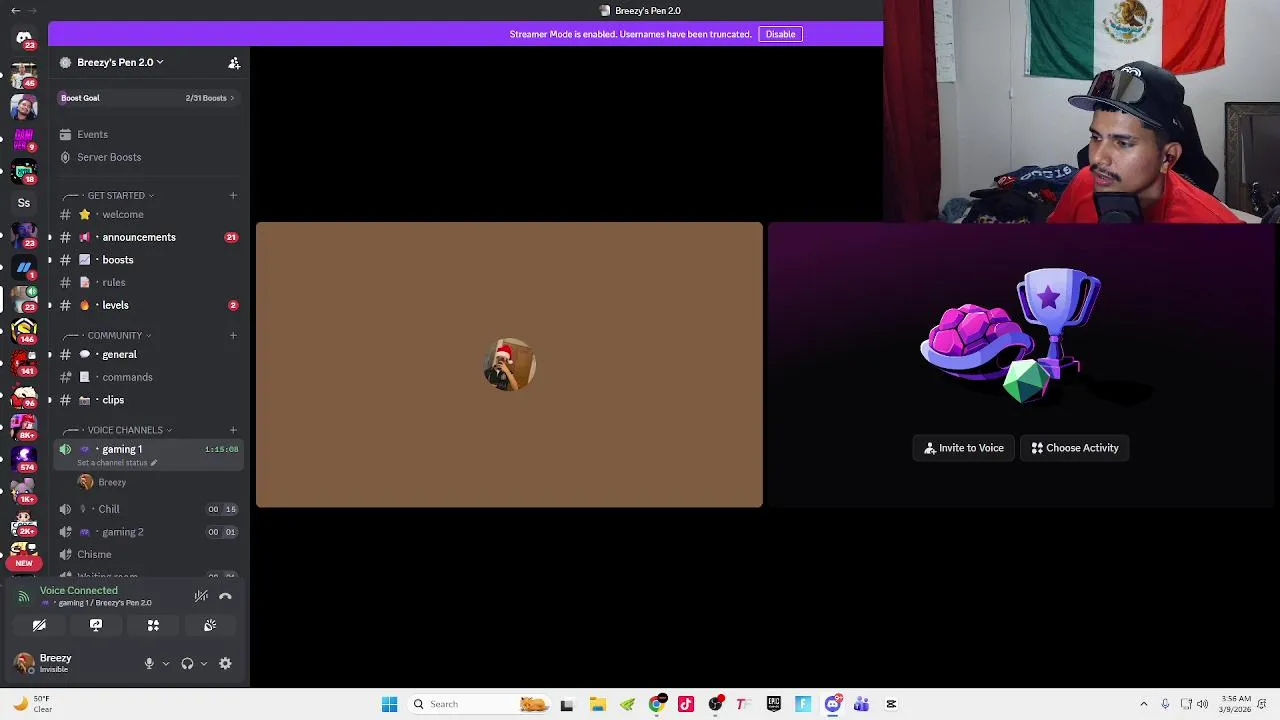
Task: Open the Activities launcher icon in voice panel
Action: pos(153,625)
